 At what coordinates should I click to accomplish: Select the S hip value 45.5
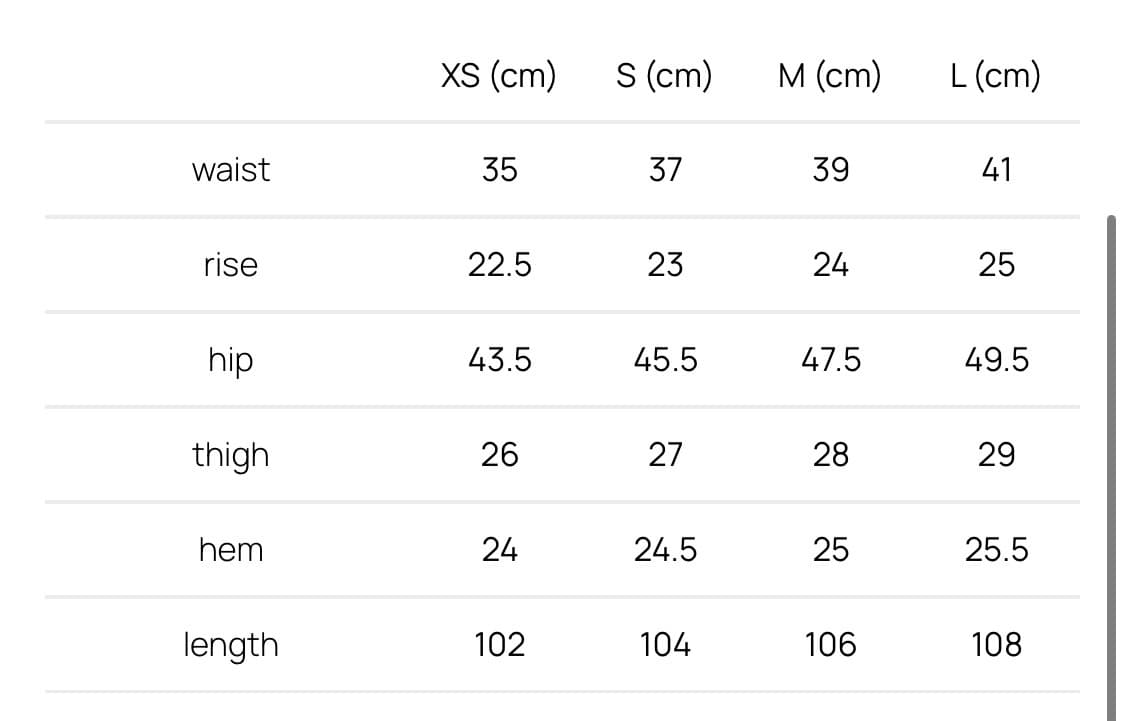click(x=665, y=360)
